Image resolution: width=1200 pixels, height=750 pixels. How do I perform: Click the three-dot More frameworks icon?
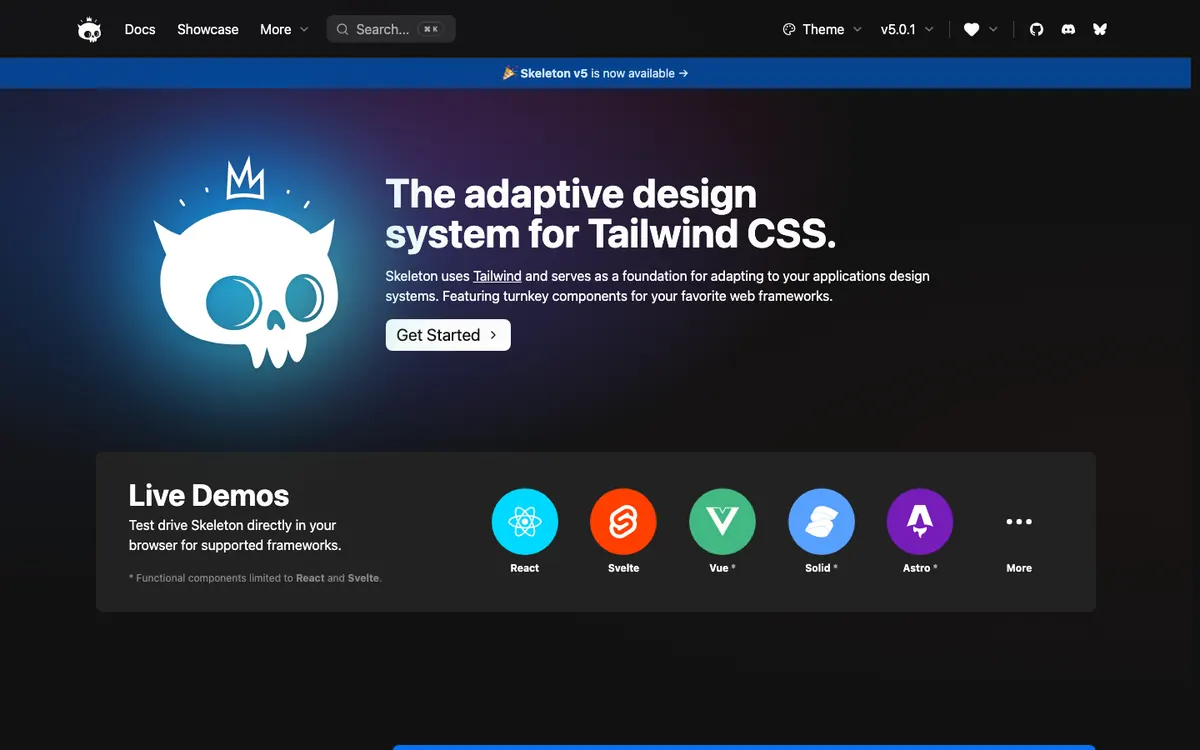(x=1019, y=521)
